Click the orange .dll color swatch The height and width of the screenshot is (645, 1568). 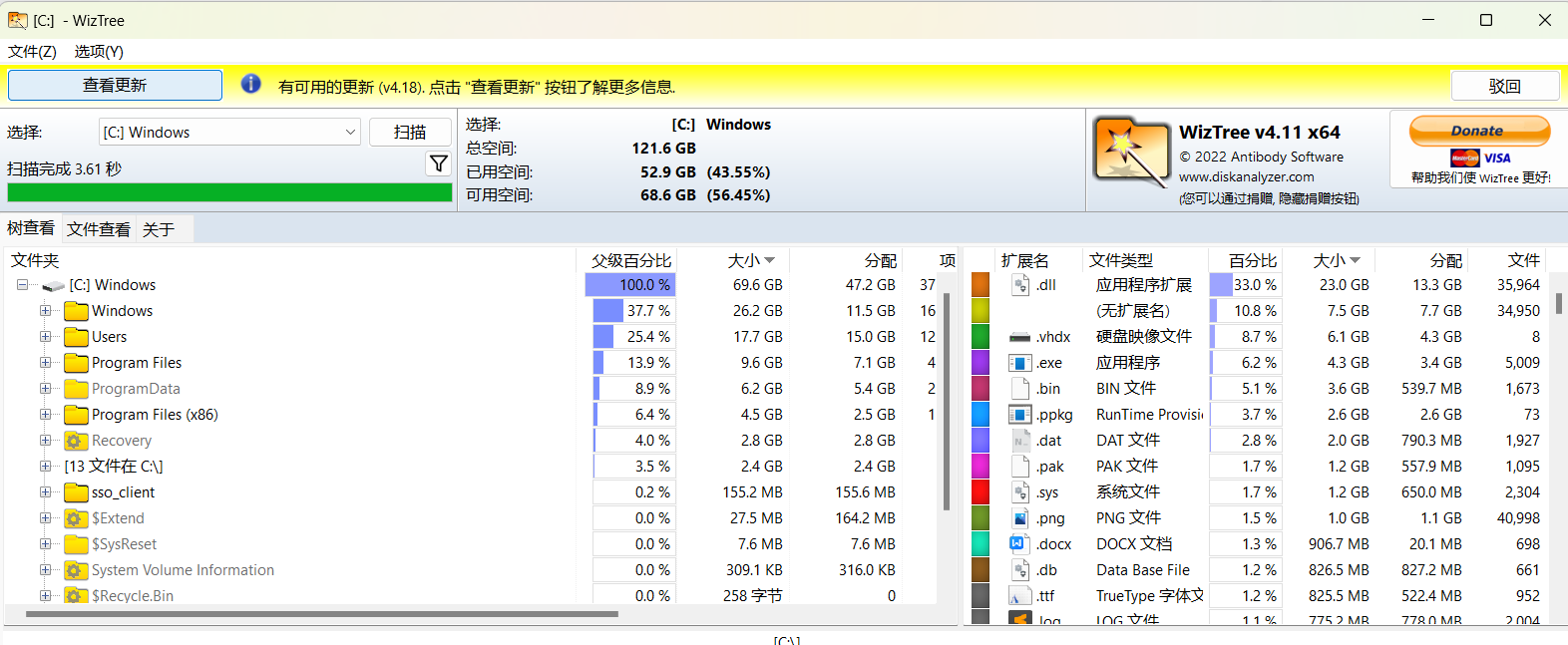pos(980,285)
